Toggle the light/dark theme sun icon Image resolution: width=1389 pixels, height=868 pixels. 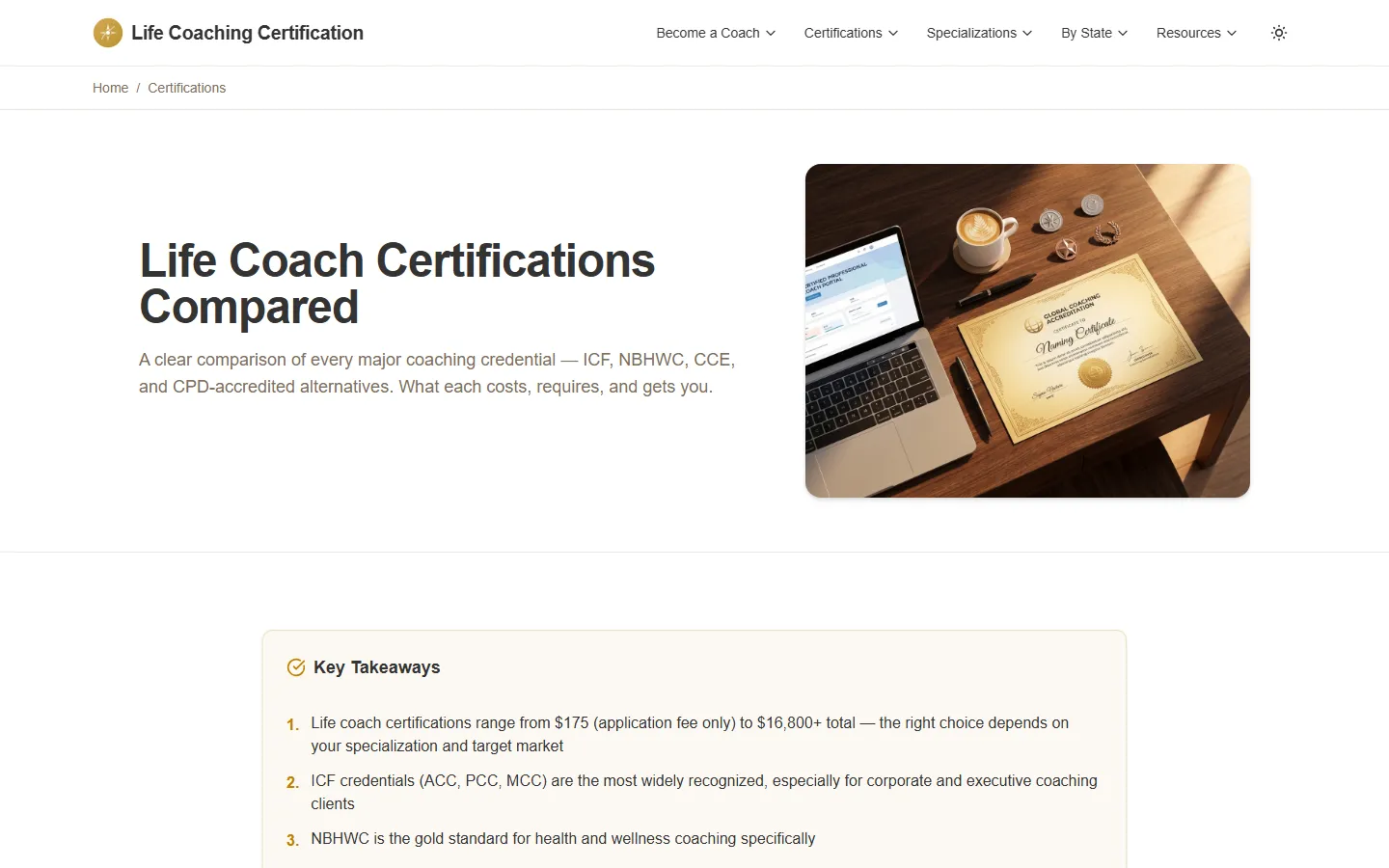(1279, 33)
